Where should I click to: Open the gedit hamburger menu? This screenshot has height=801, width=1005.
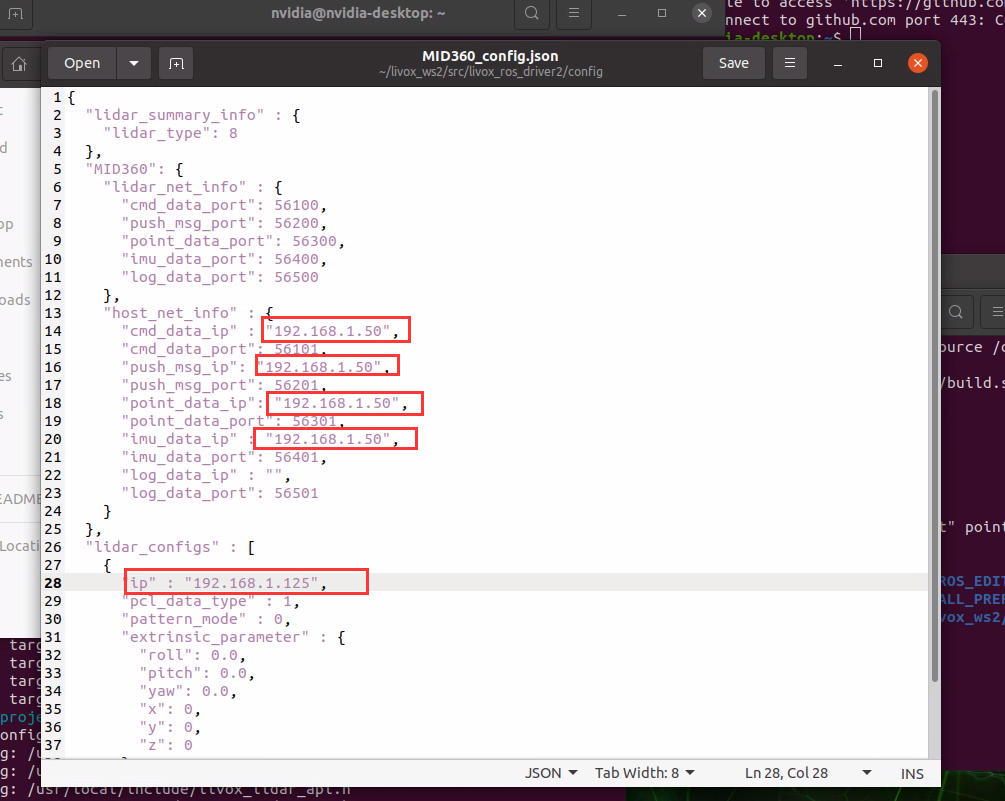pyautogui.click(x=790, y=63)
